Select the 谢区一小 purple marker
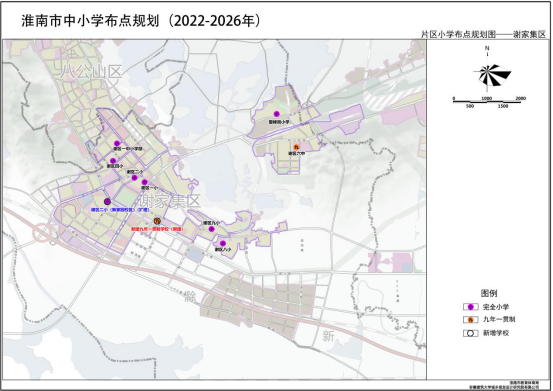The image size is (553, 391). click(144, 182)
